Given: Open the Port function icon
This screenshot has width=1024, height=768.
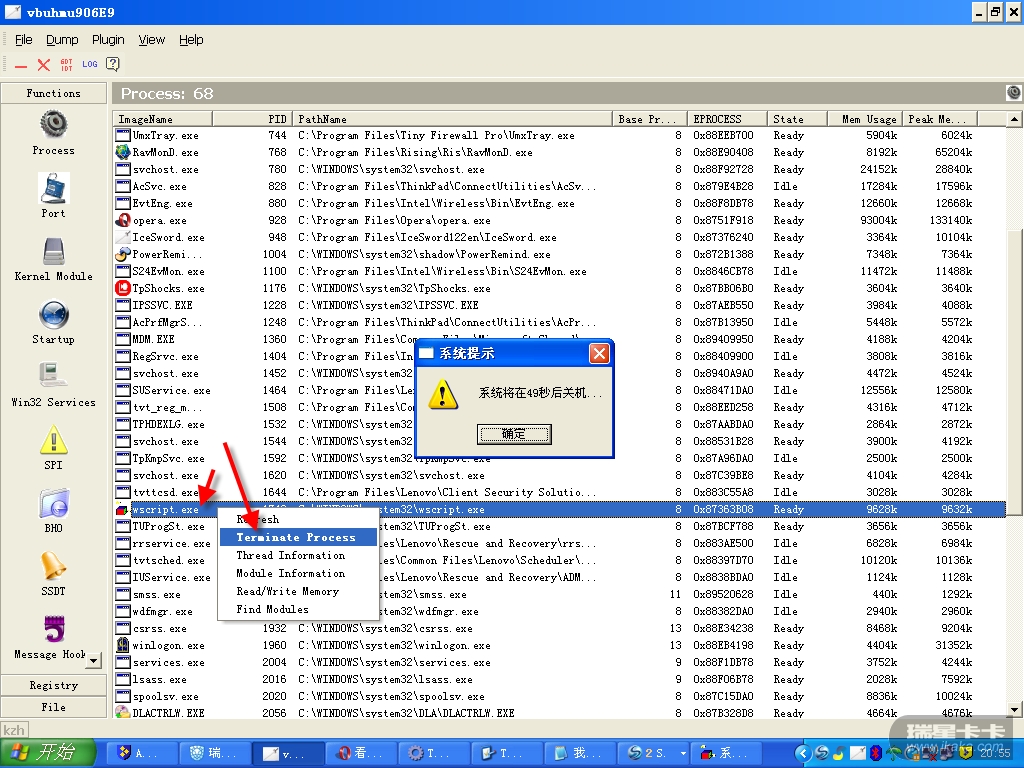Looking at the screenshot, I should click(x=54, y=189).
